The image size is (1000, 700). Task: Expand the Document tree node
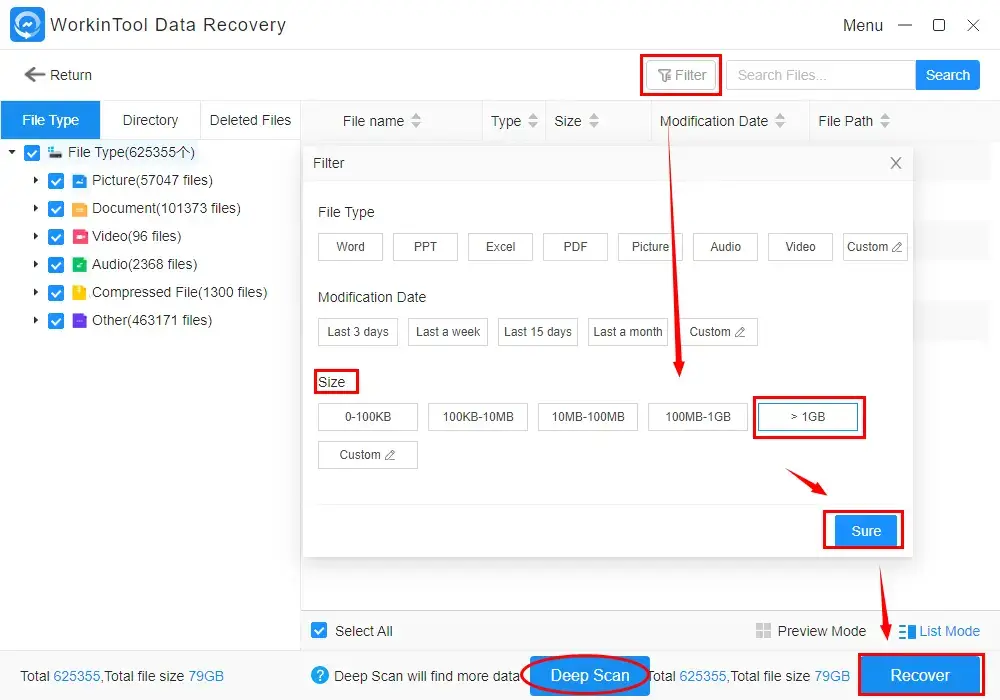(36, 208)
